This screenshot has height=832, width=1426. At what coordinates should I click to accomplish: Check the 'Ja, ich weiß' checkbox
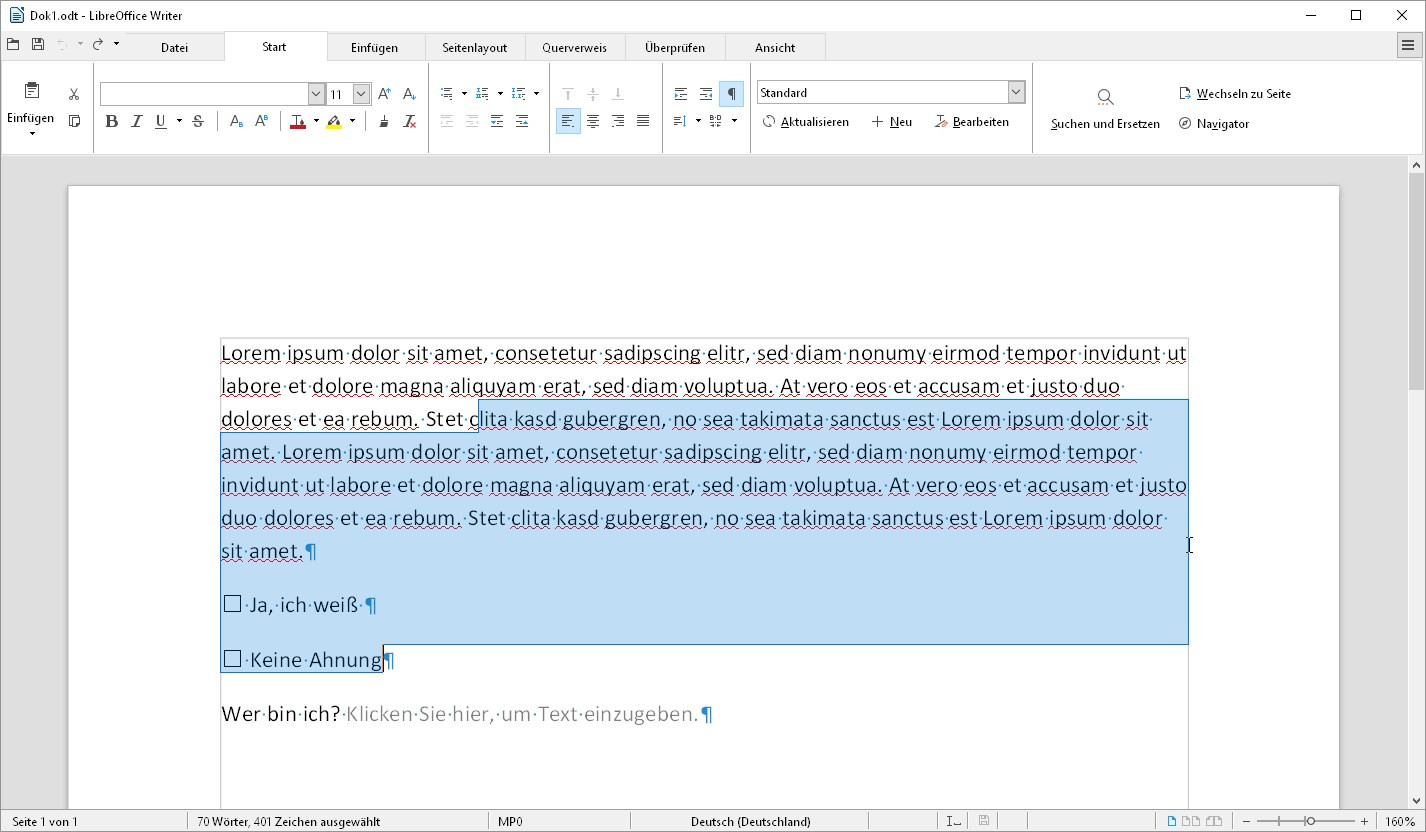[x=232, y=604]
